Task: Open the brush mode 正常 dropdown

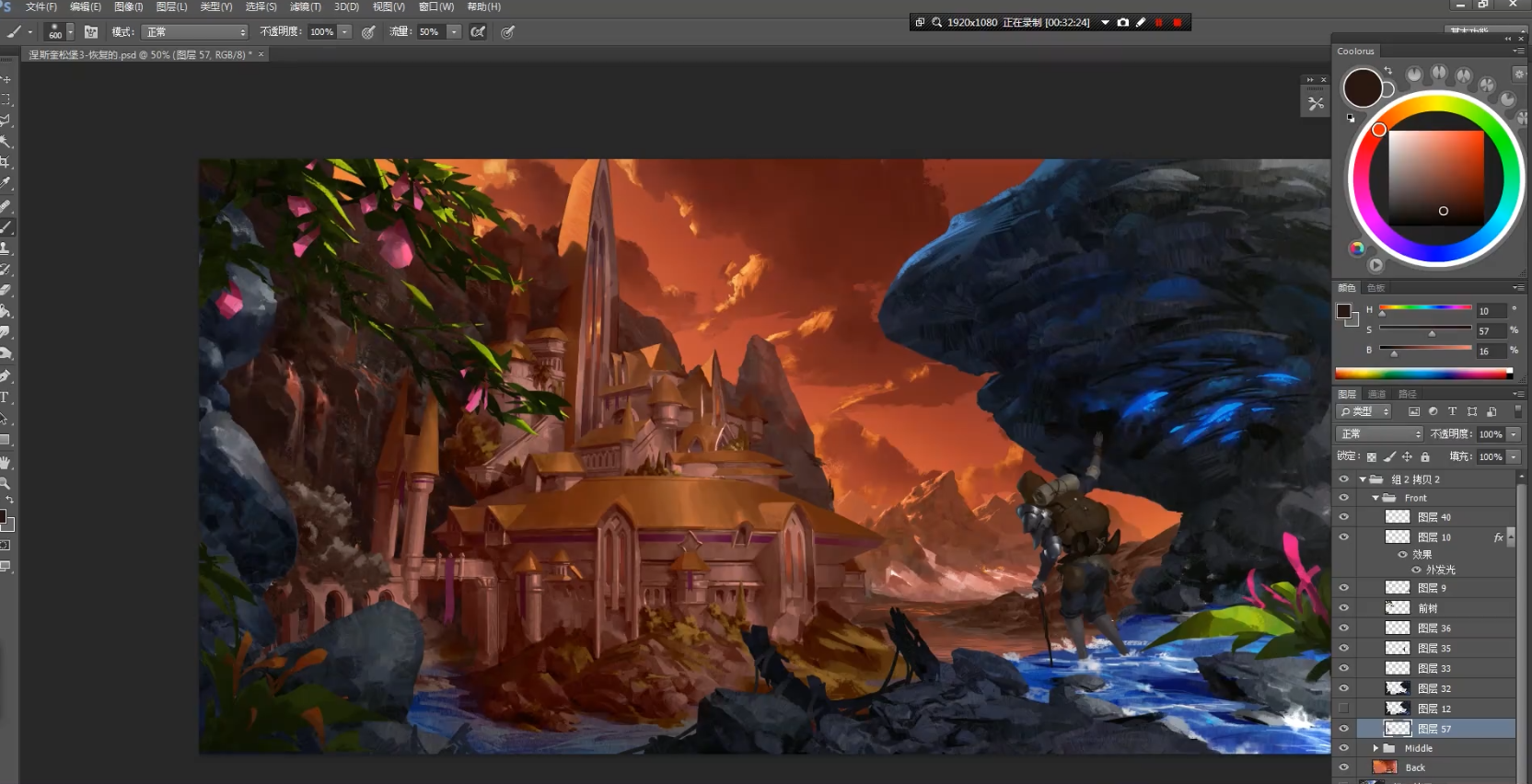Action: tap(195, 31)
